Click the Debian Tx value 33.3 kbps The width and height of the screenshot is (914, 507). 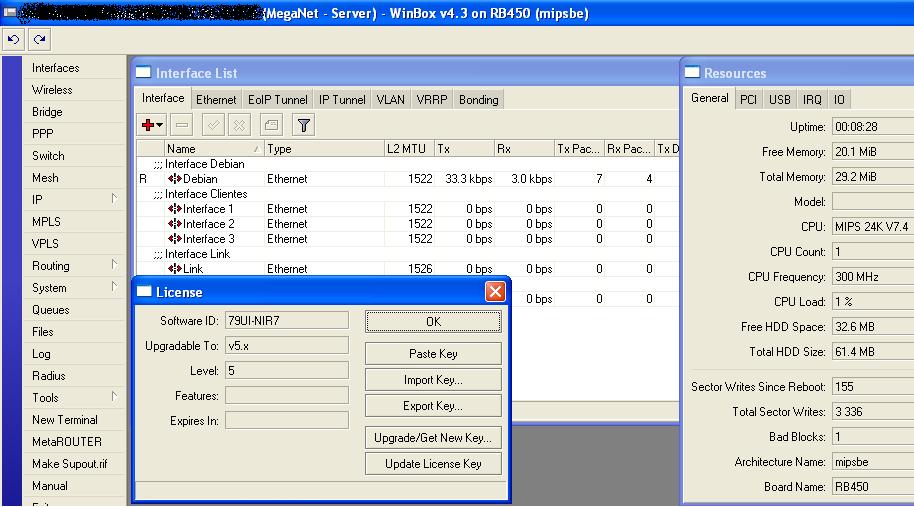tap(469, 179)
